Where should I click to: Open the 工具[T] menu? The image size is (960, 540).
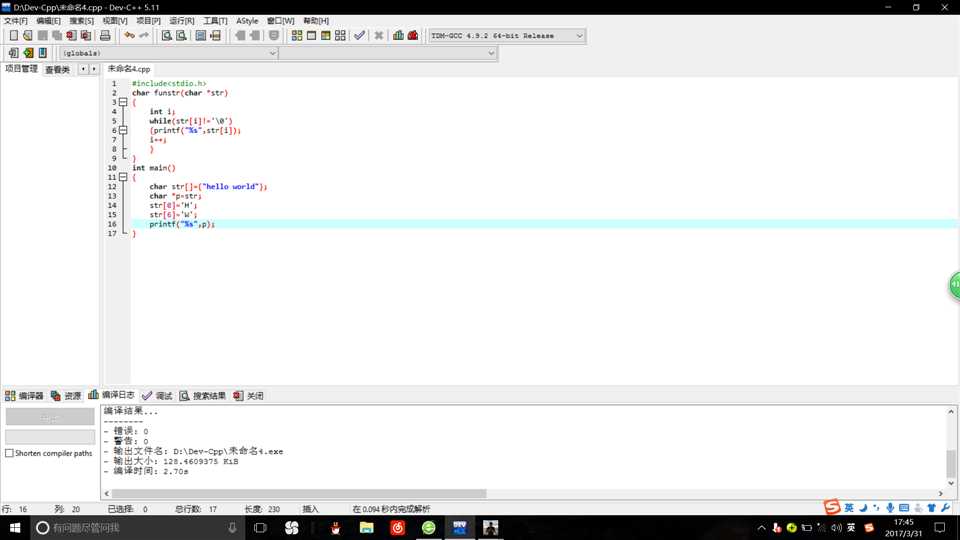point(215,21)
